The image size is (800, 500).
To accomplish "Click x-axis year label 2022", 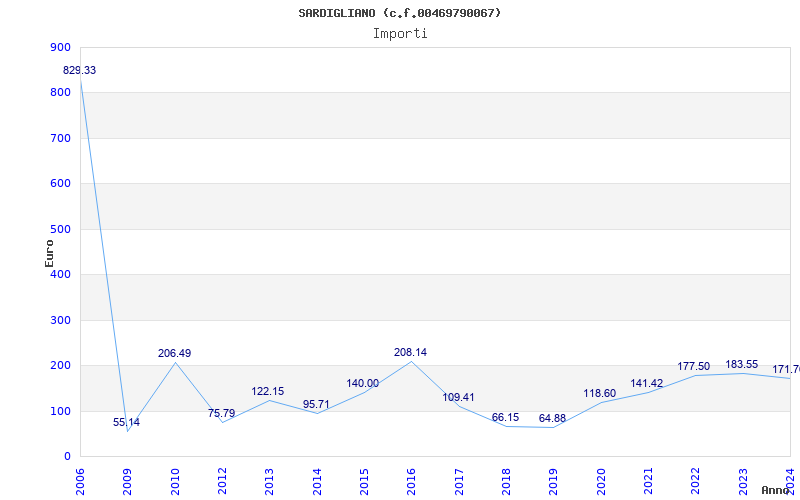I will (x=695, y=481).
